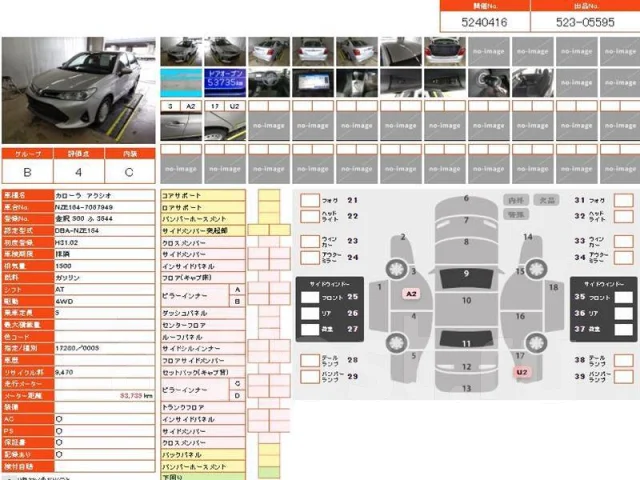The width and height of the screenshot is (640, 480).
Task: Click the センターフロア frame row
Action: click(203, 325)
